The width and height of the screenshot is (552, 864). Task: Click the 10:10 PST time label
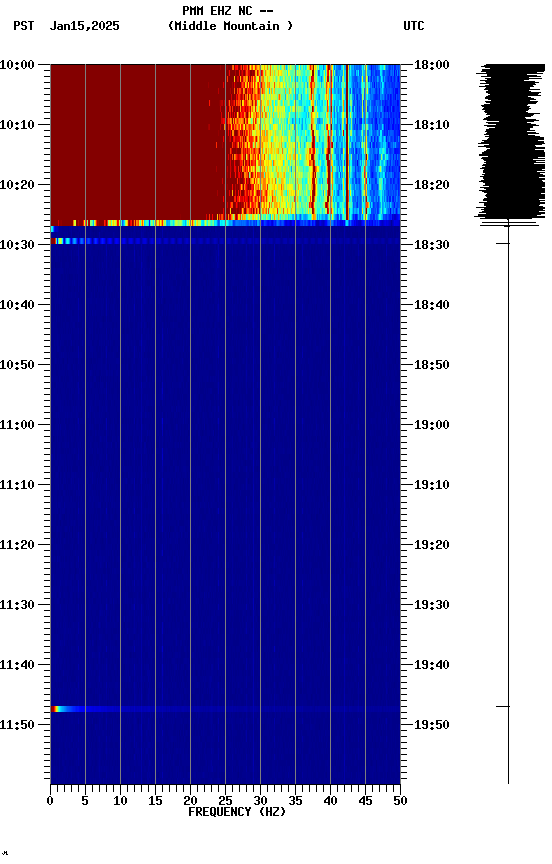pos(17,125)
